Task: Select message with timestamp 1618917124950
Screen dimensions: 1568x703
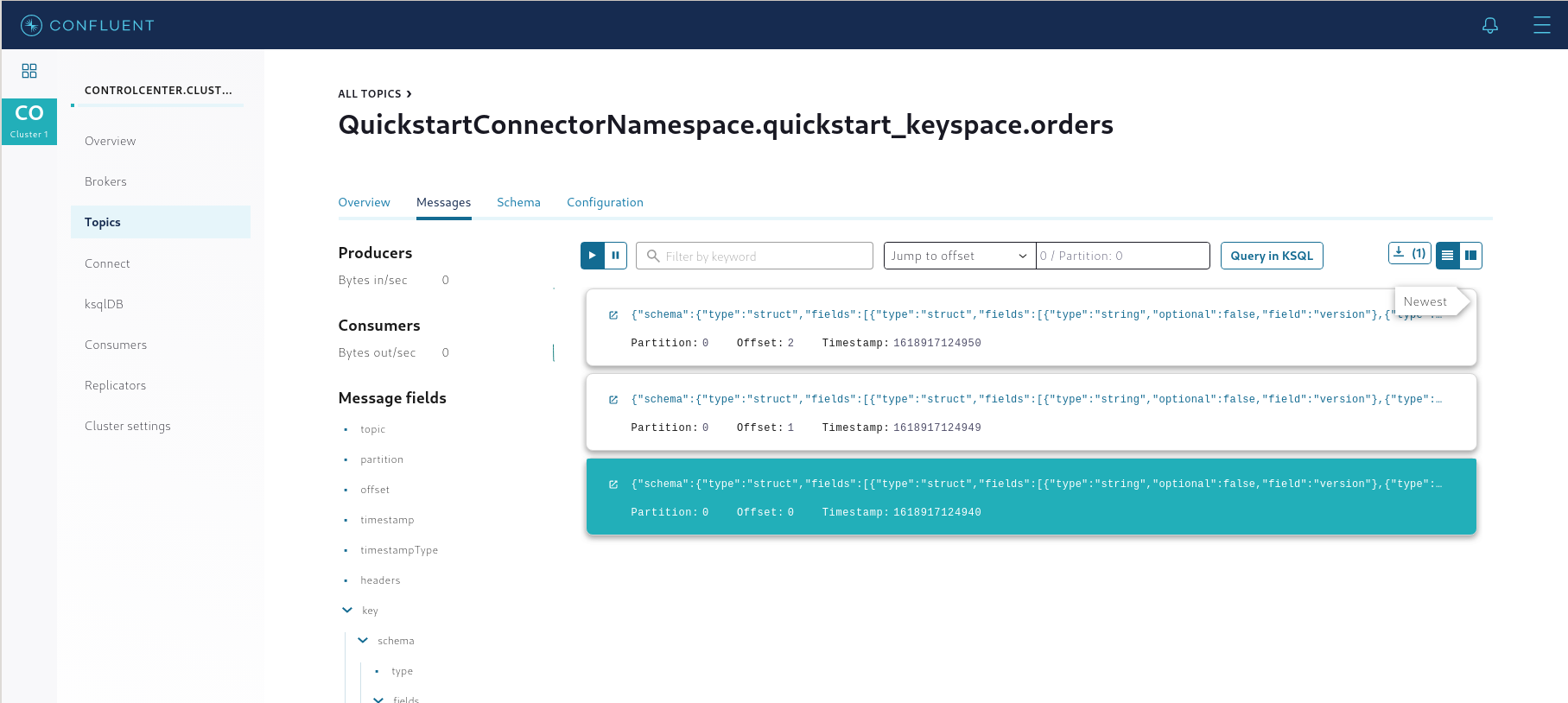Action: click(1032, 327)
